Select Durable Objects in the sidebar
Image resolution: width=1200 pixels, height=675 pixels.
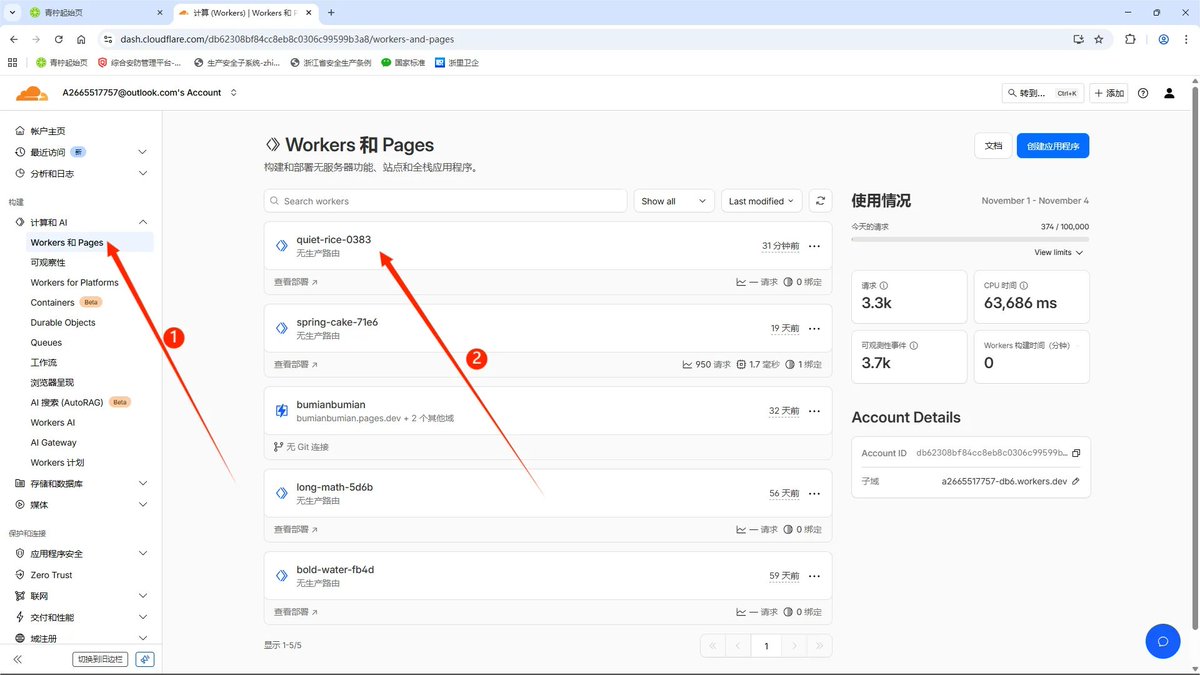pos(63,322)
